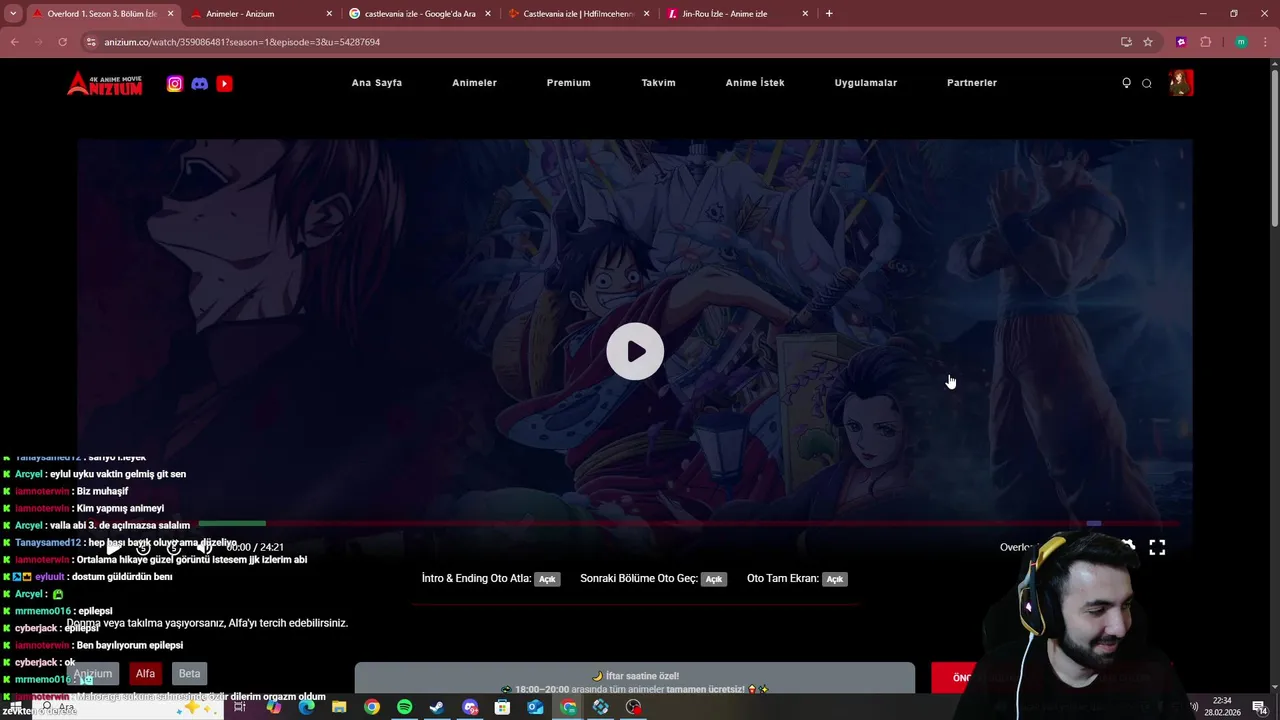
Task: Switch to castlevania izle Google search tab
Action: pyautogui.click(x=420, y=14)
